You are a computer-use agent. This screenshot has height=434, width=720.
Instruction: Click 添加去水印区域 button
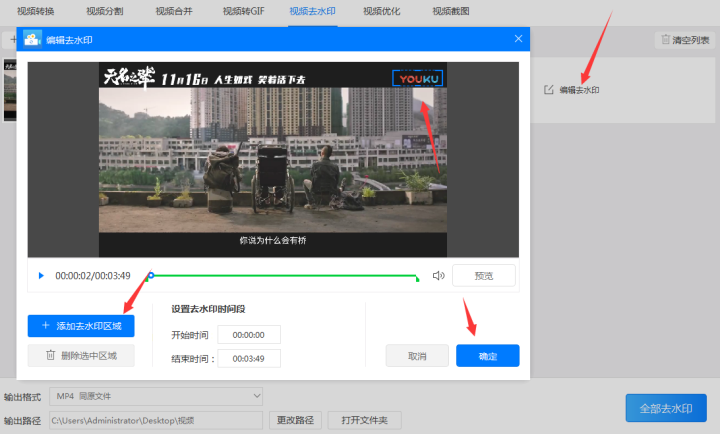81,326
